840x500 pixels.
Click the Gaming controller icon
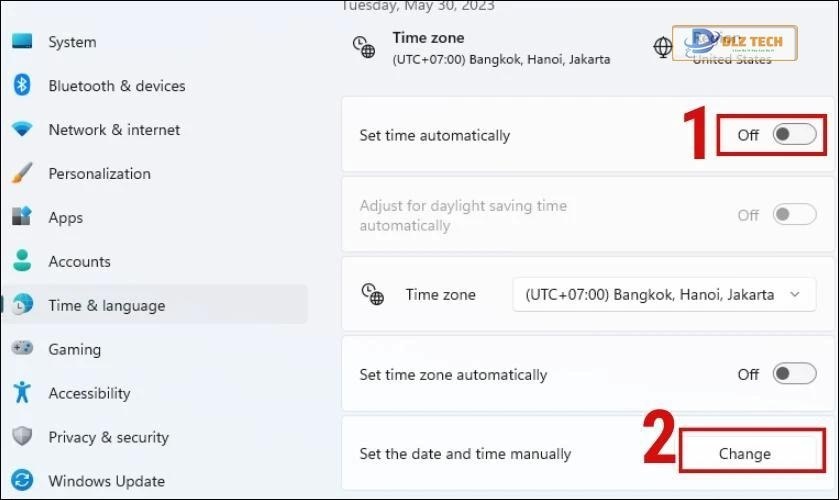(x=22, y=349)
